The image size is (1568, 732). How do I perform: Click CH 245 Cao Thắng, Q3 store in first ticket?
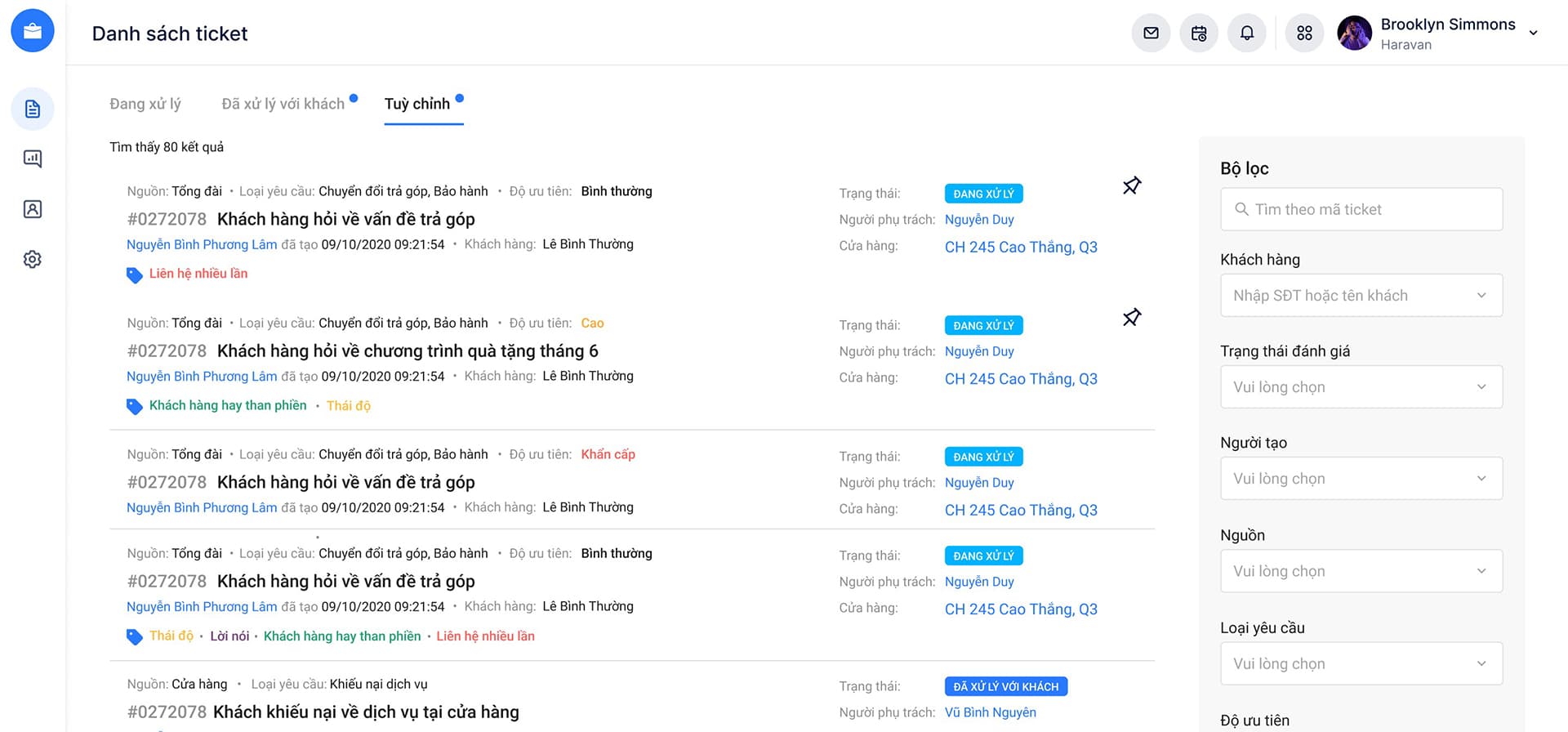pyautogui.click(x=1021, y=247)
